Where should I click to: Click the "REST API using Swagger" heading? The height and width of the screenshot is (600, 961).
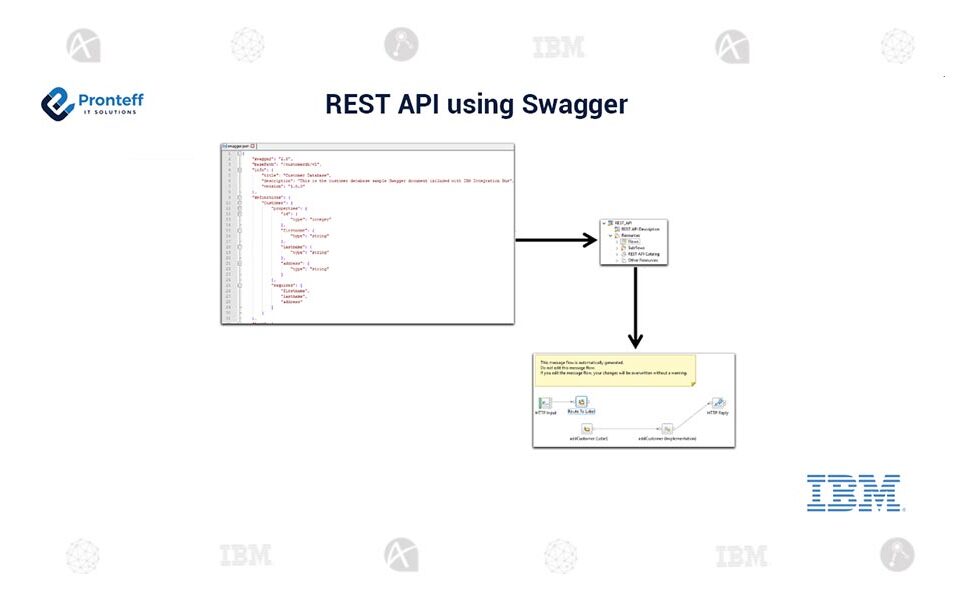(x=476, y=104)
